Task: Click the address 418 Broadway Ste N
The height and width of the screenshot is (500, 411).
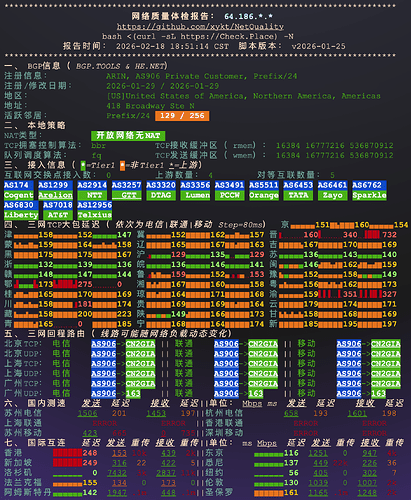Action: click(x=150, y=106)
